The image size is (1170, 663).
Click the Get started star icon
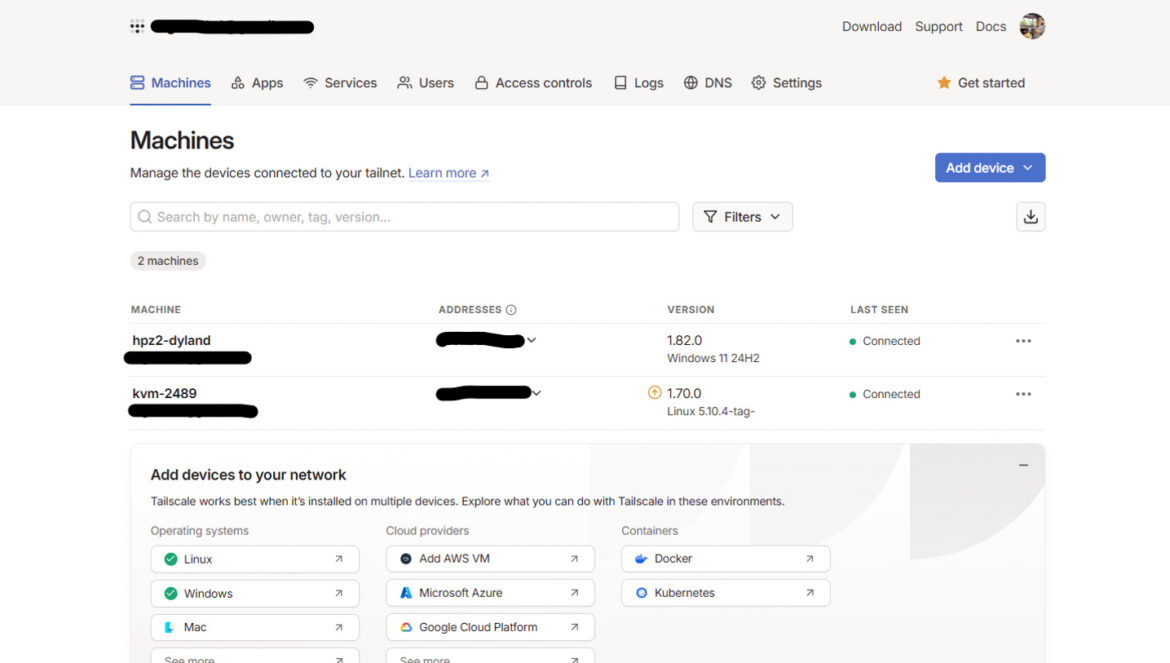click(944, 83)
